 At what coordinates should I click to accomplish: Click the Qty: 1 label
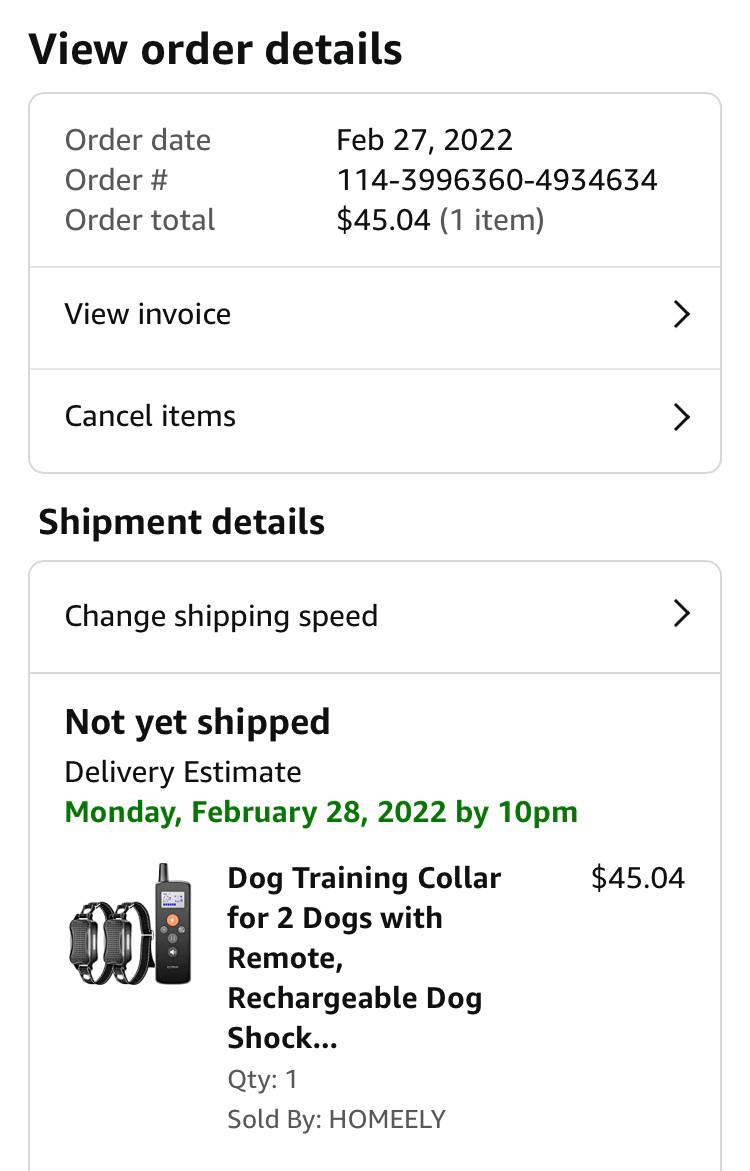coord(262,1079)
